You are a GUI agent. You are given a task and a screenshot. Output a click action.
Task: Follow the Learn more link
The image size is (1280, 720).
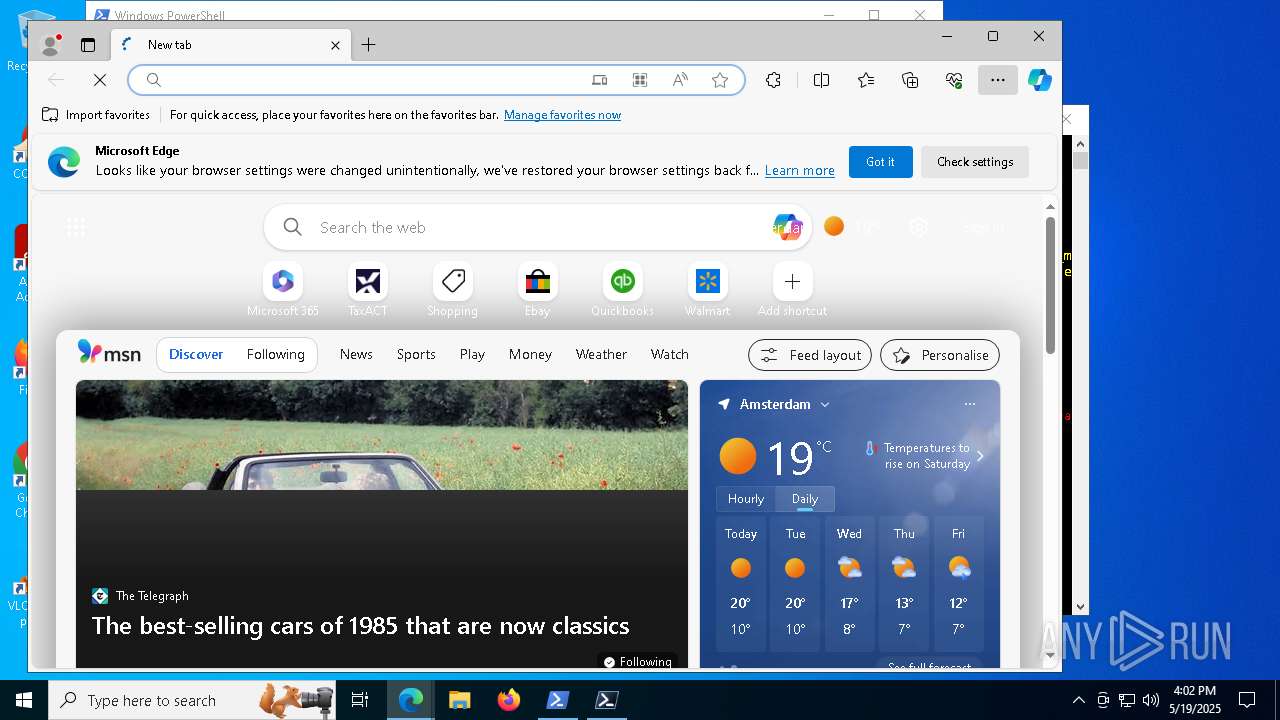click(x=799, y=171)
